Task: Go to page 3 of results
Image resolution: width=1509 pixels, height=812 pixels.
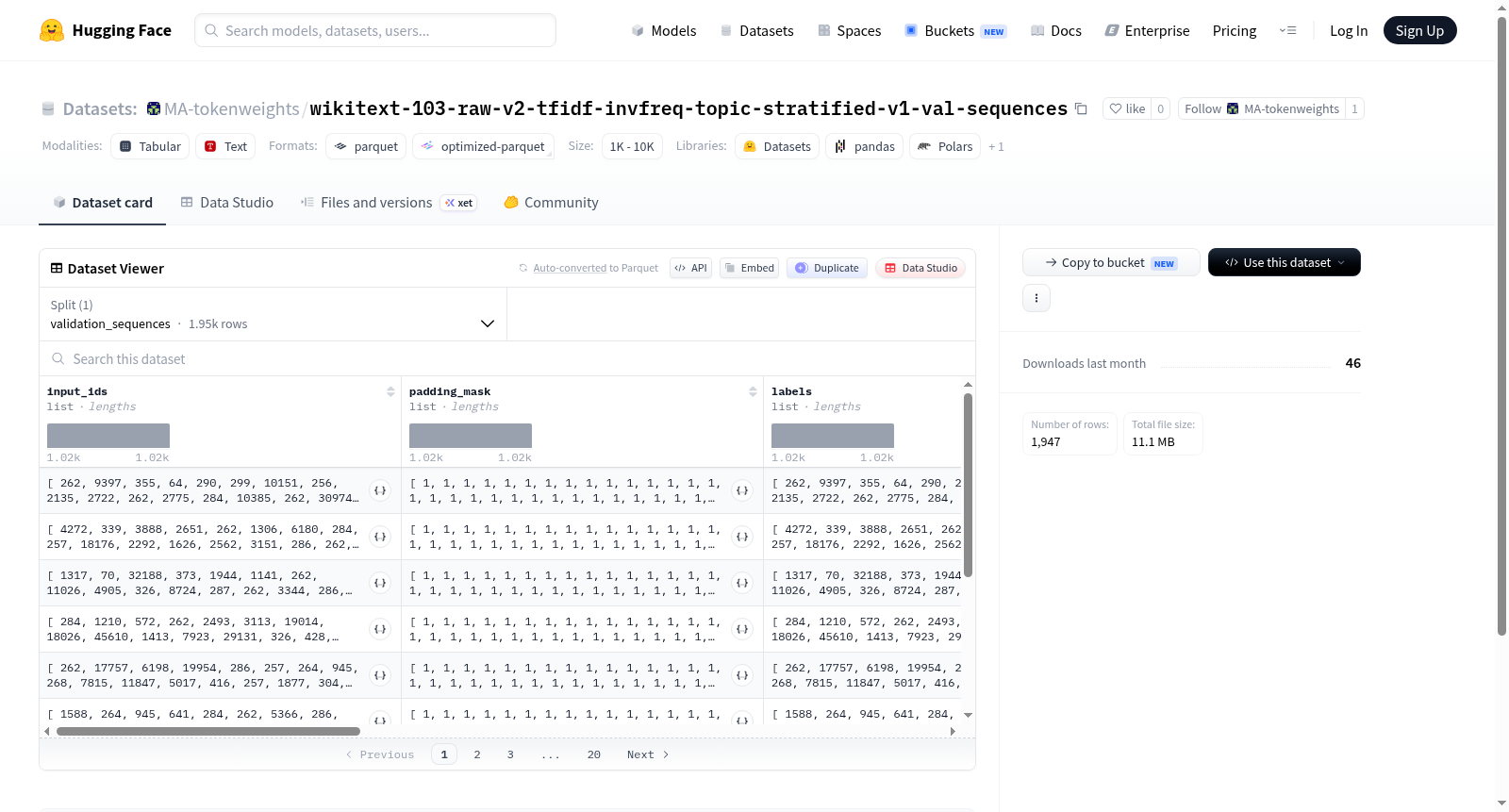Action: click(x=510, y=754)
